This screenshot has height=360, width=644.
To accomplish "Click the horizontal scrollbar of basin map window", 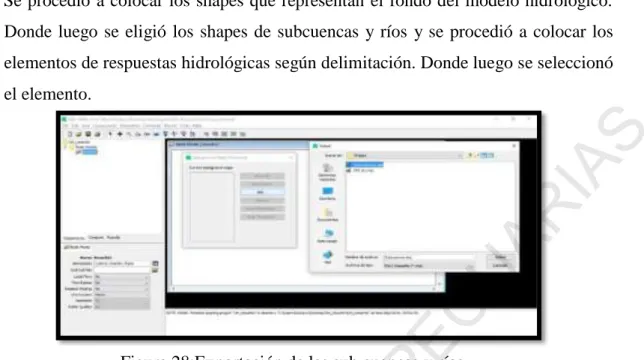I will (304, 289).
